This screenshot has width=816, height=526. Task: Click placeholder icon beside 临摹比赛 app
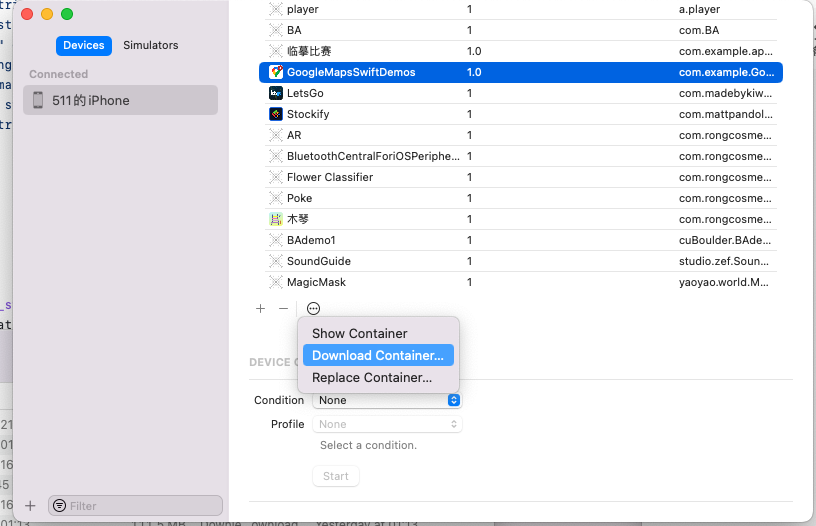coord(276,51)
